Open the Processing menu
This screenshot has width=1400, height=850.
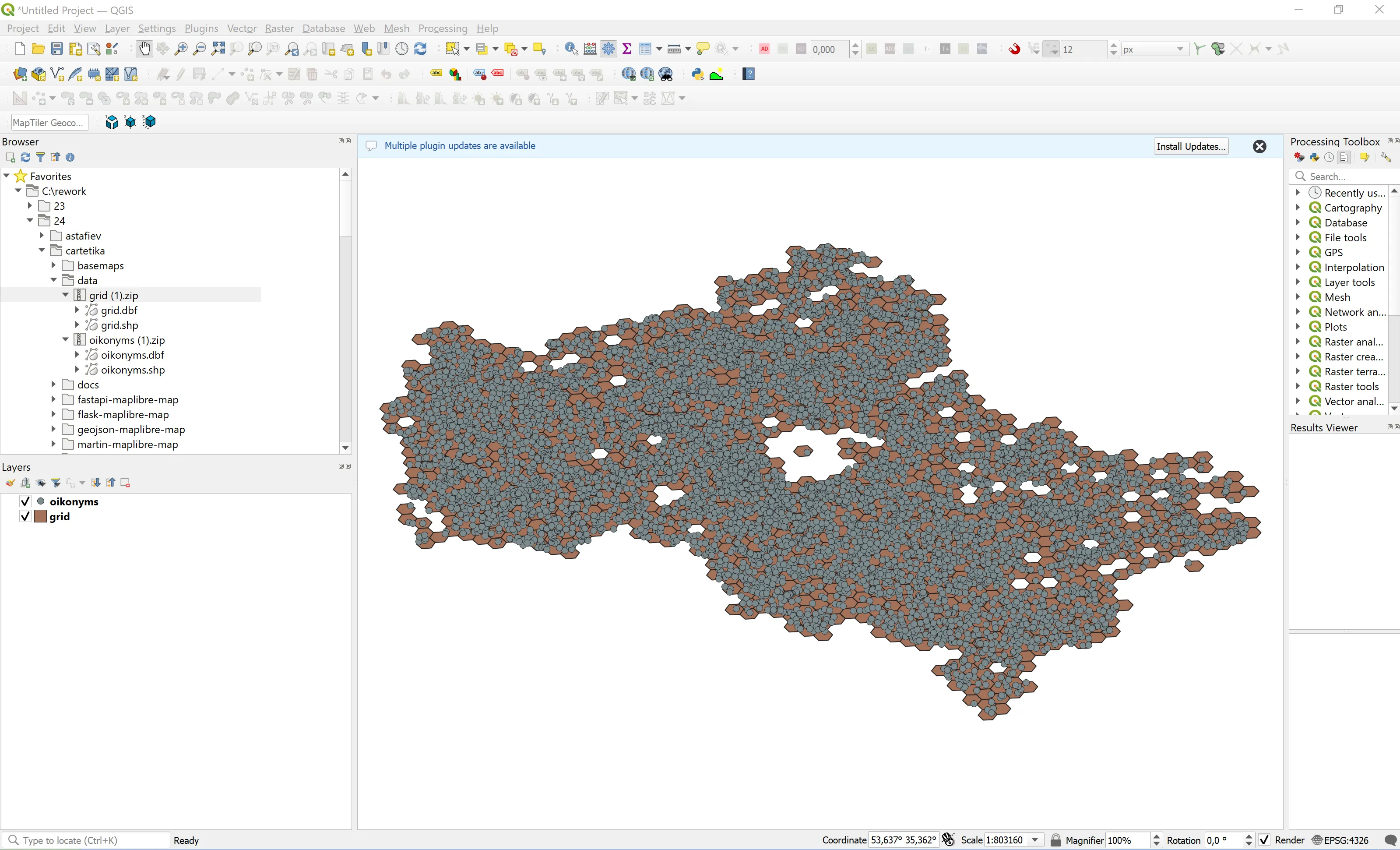point(443,28)
